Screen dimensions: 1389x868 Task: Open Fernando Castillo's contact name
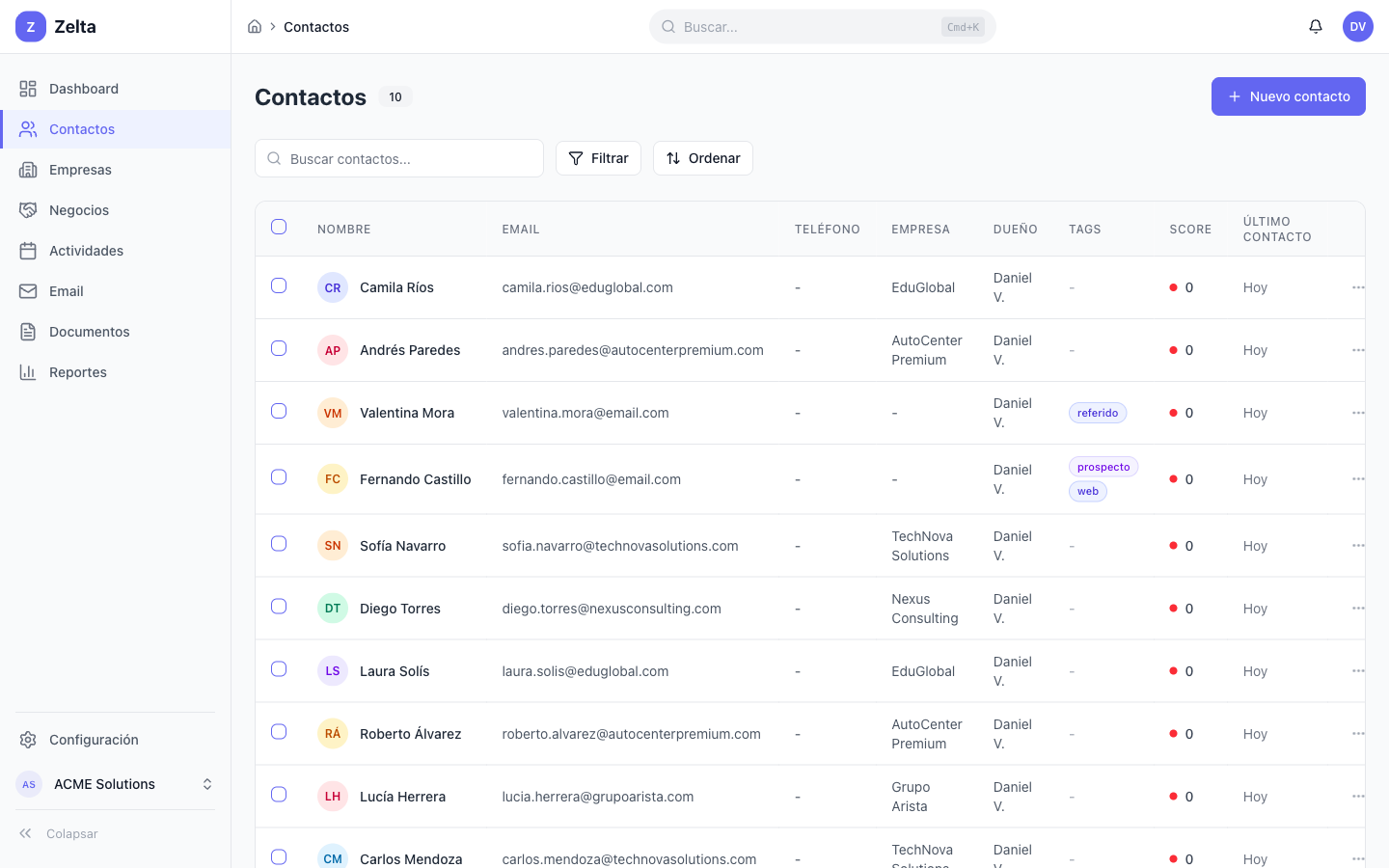(x=415, y=479)
